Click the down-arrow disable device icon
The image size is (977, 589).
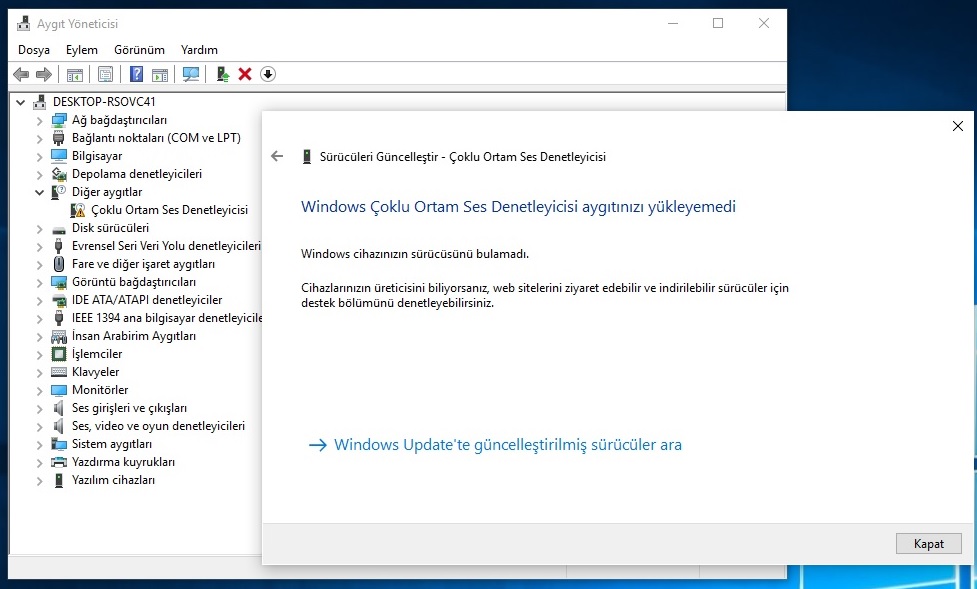(268, 75)
